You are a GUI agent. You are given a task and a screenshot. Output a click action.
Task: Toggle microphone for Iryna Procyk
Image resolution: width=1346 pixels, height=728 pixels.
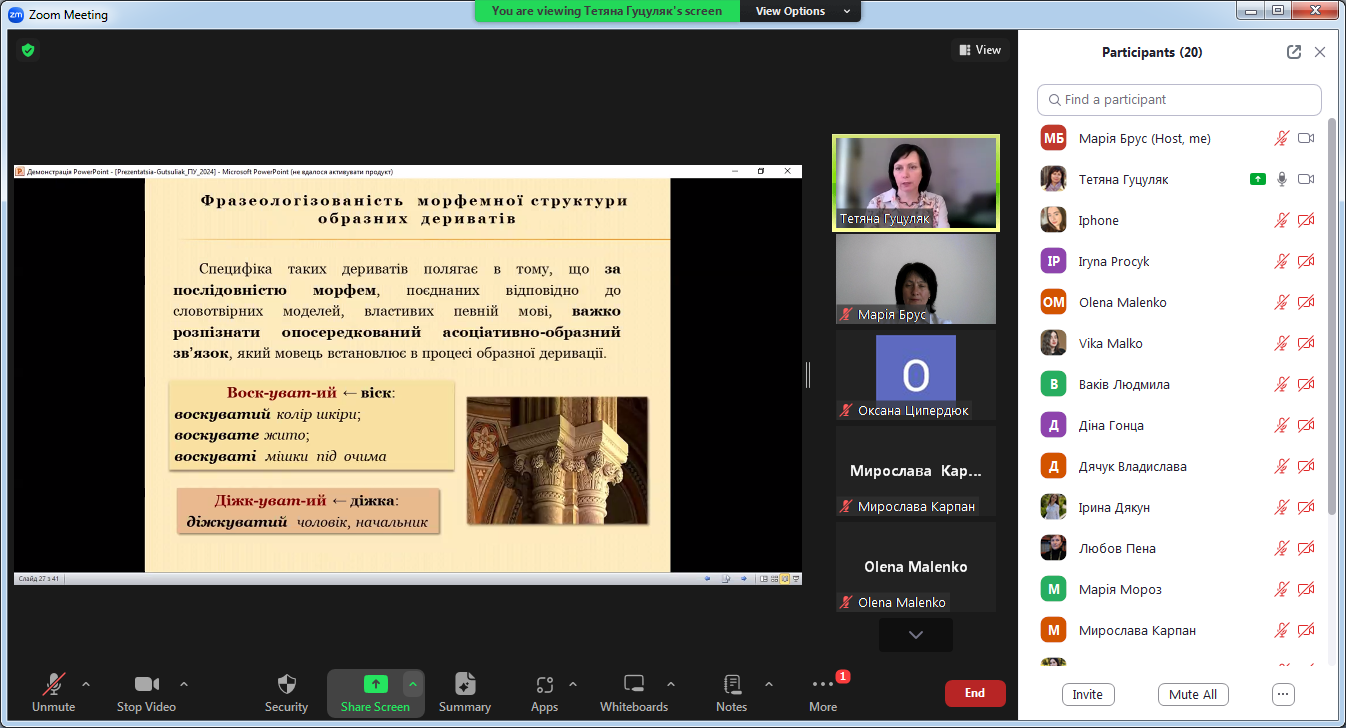[1281, 262]
